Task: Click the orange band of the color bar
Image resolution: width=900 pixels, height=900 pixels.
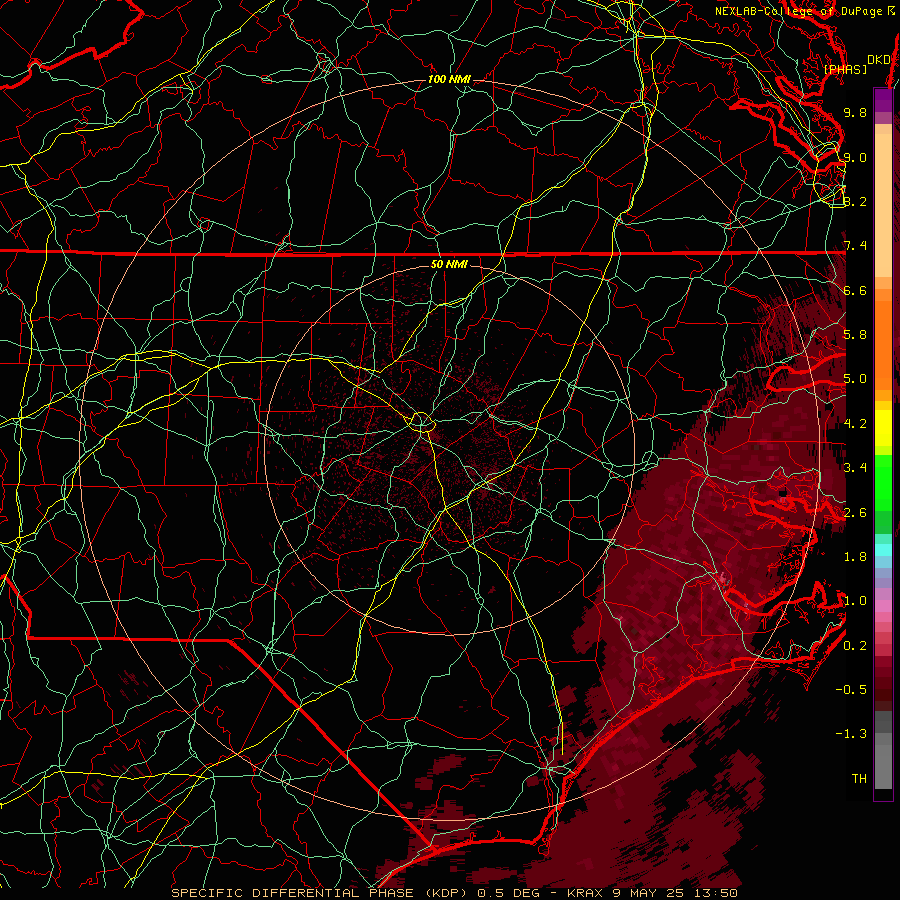Action: point(883,339)
